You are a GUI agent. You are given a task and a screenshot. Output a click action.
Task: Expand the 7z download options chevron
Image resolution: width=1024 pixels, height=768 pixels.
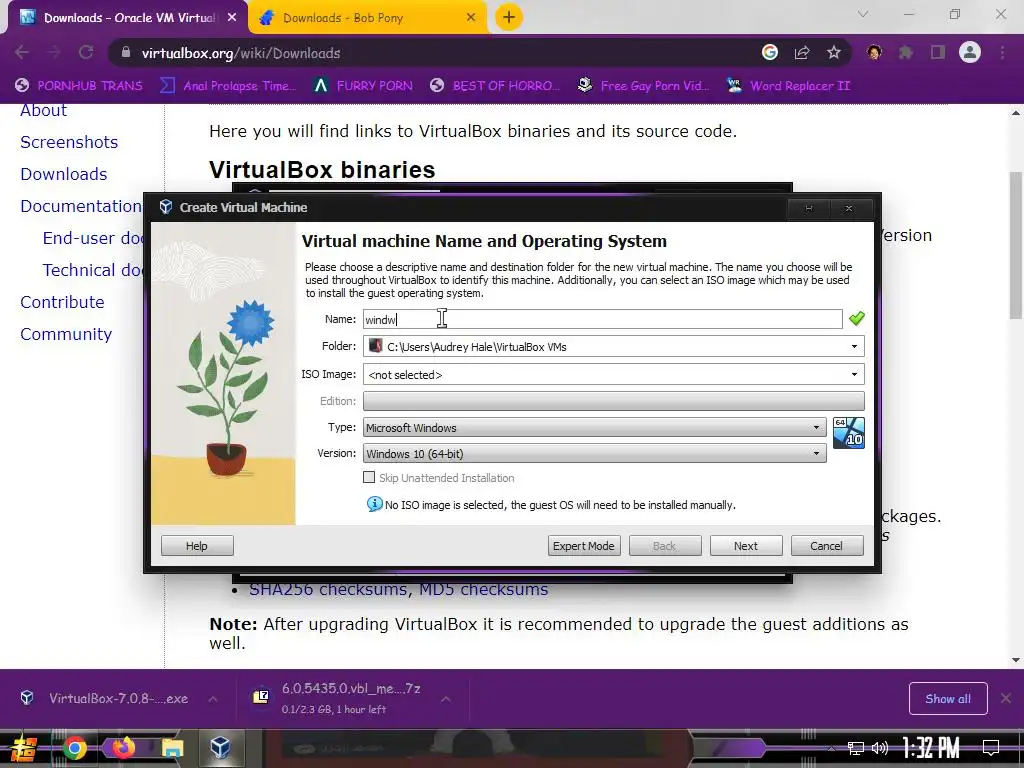click(445, 699)
